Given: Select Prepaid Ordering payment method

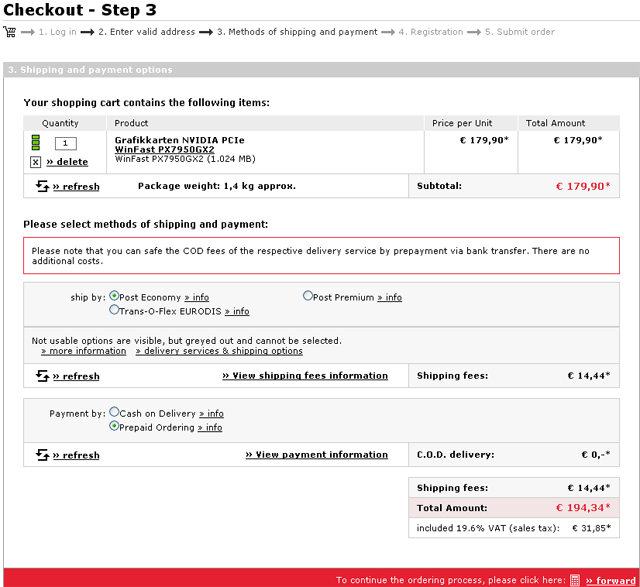Looking at the screenshot, I should click(114, 427).
